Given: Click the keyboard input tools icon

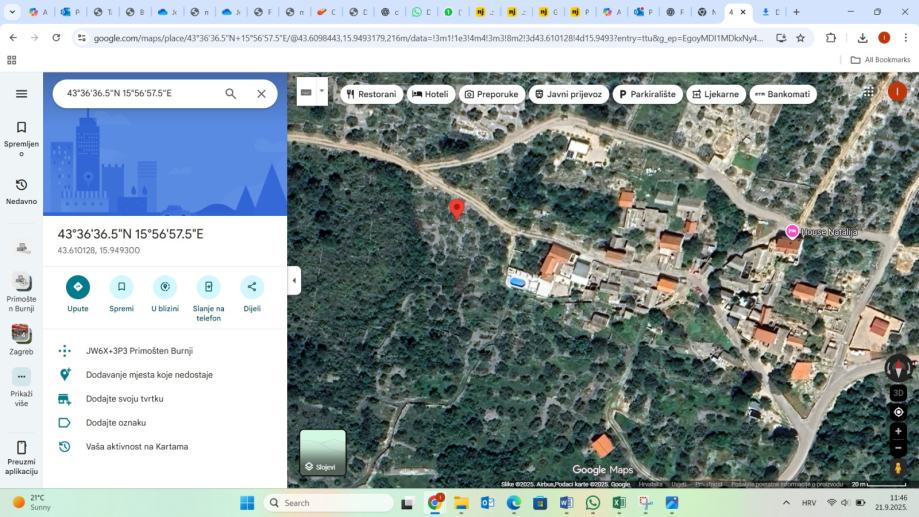Looking at the screenshot, I should tap(306, 92).
